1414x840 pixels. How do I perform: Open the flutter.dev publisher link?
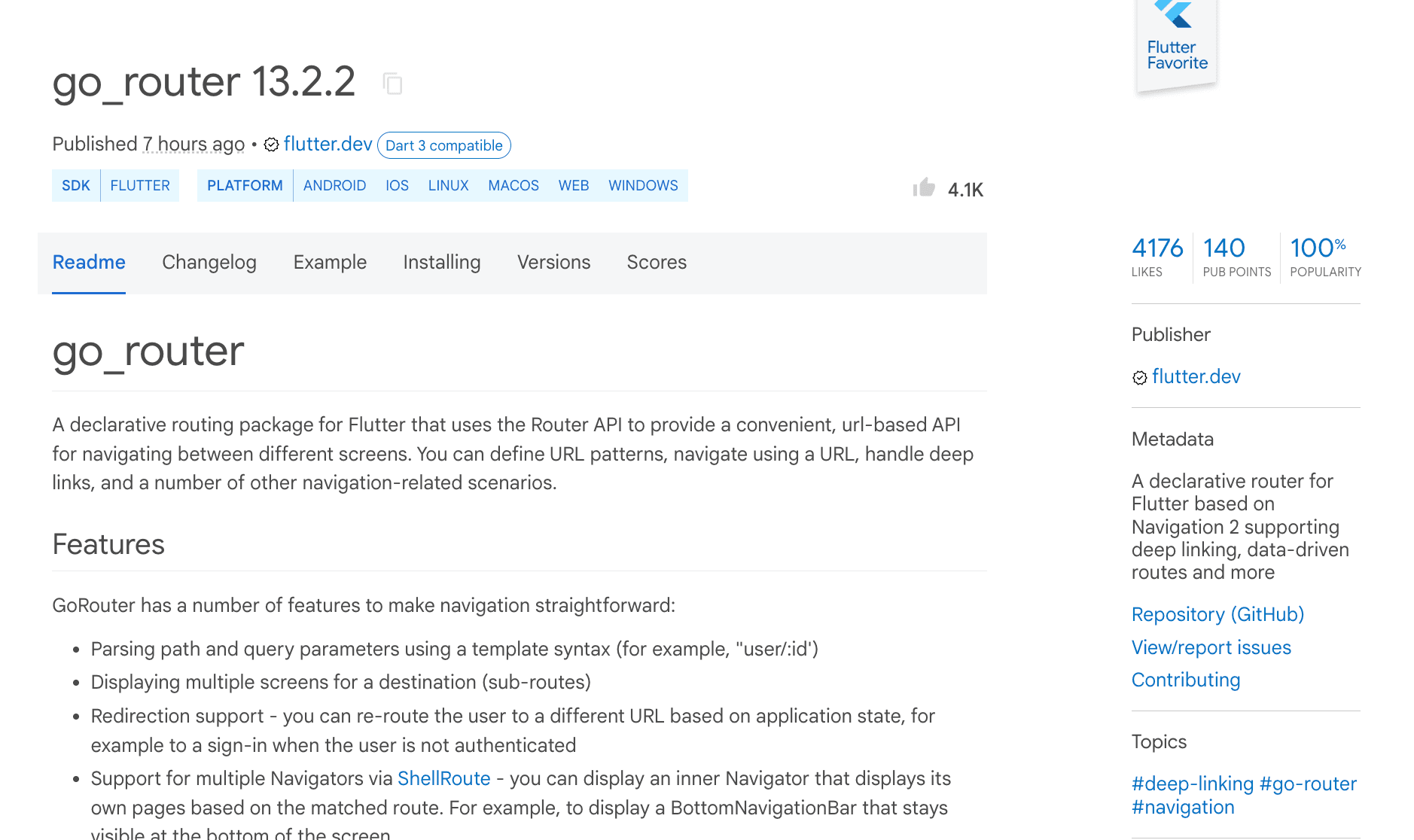click(328, 145)
